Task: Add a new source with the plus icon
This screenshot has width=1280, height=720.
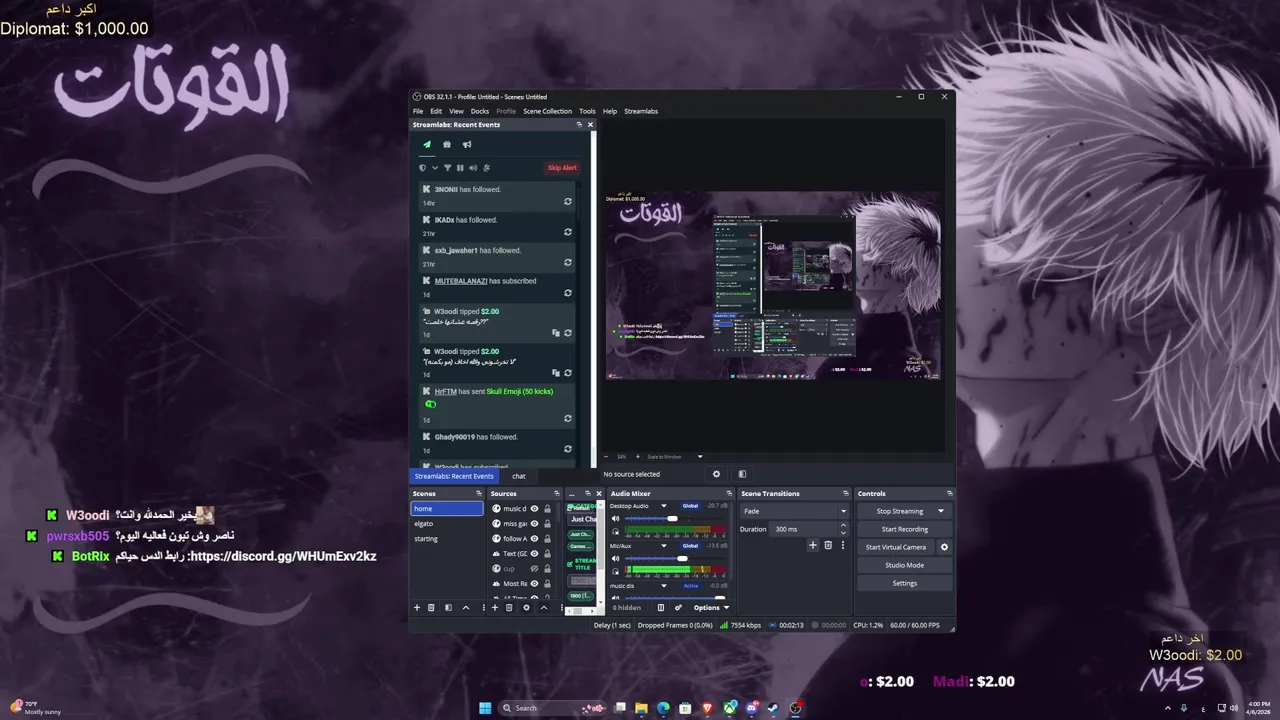Action: click(494, 607)
